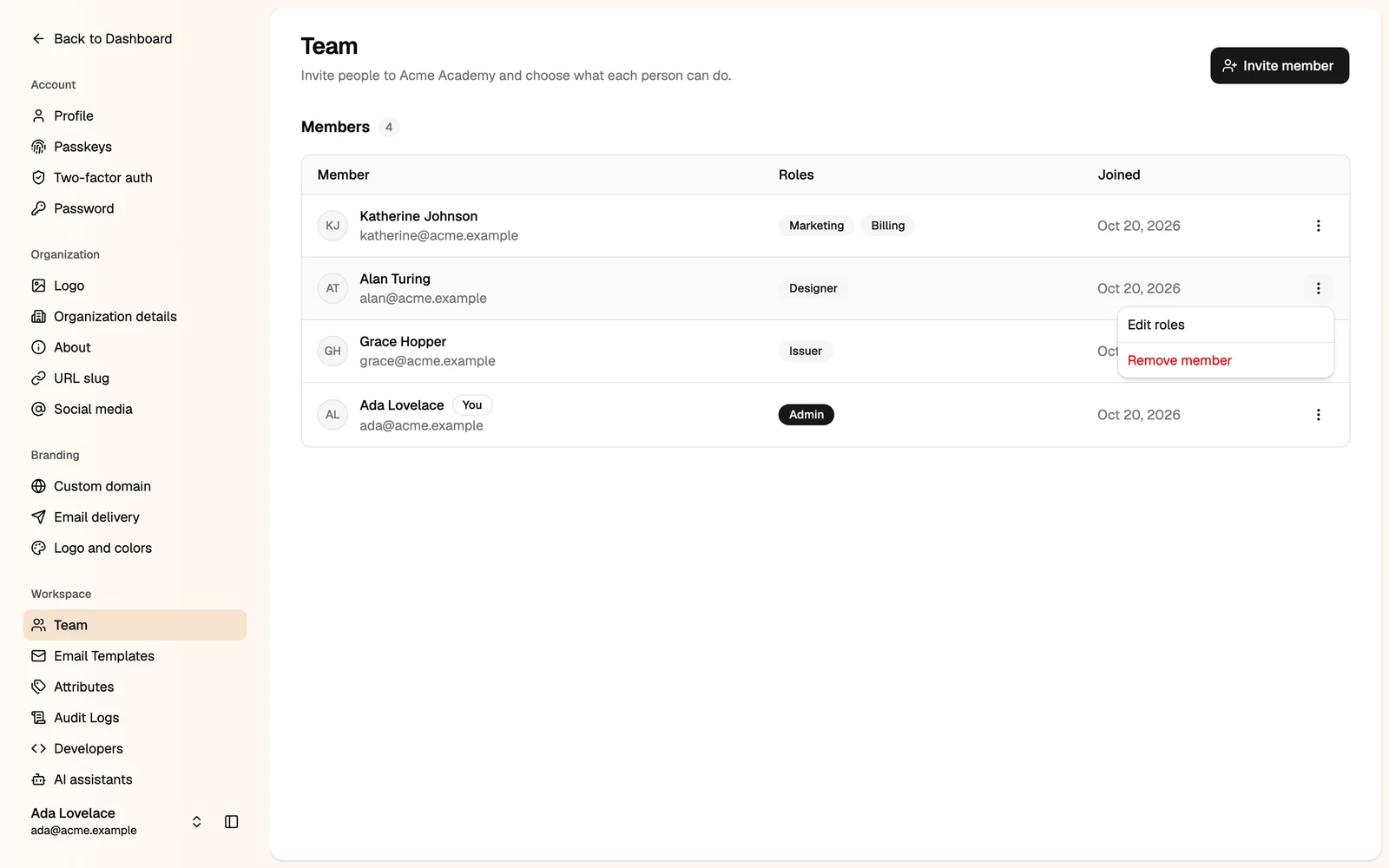The height and width of the screenshot is (868, 1389).
Task: Click the Password key icon
Action: point(38,208)
